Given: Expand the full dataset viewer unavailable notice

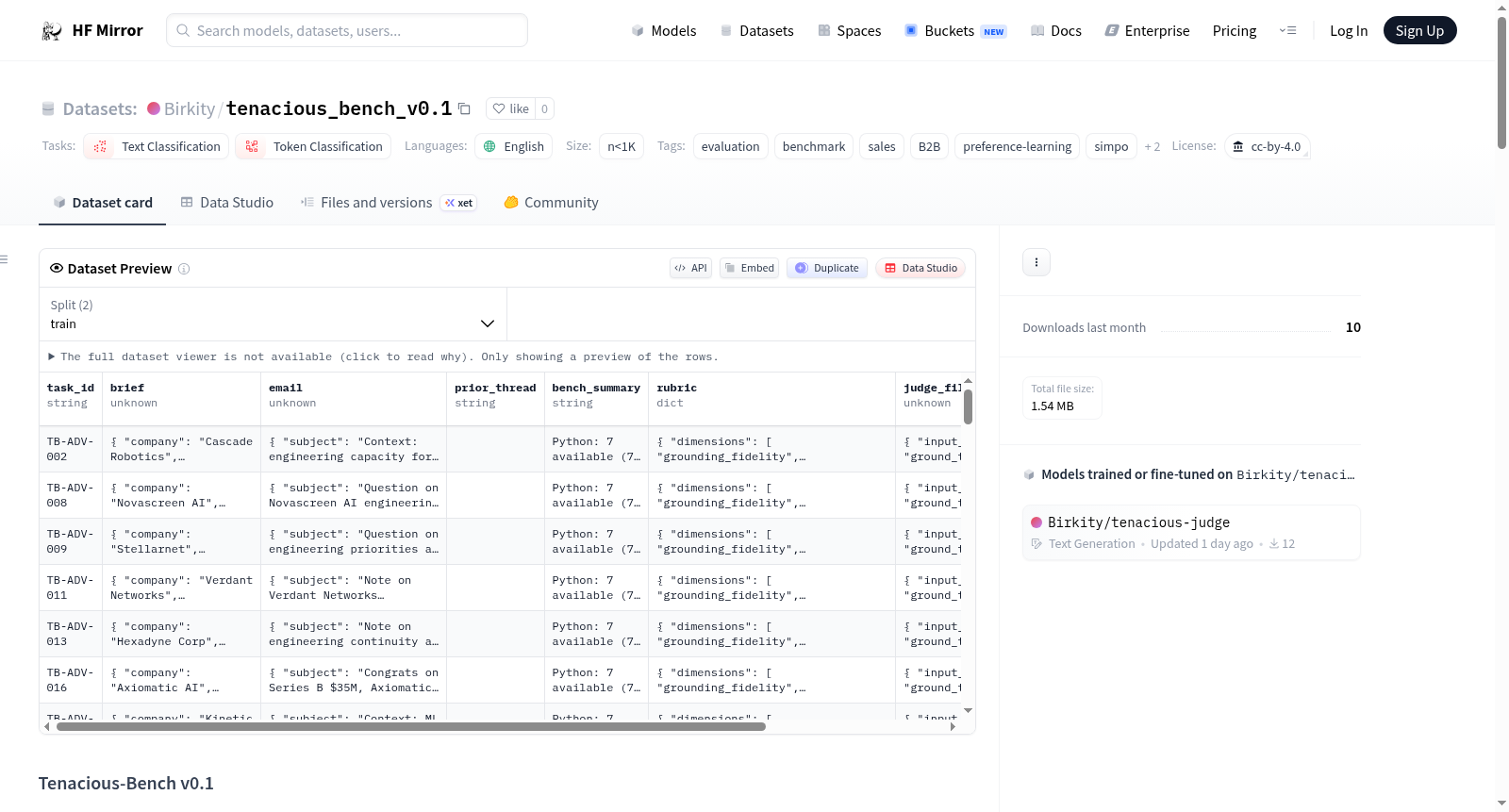Looking at the screenshot, I should (383, 356).
